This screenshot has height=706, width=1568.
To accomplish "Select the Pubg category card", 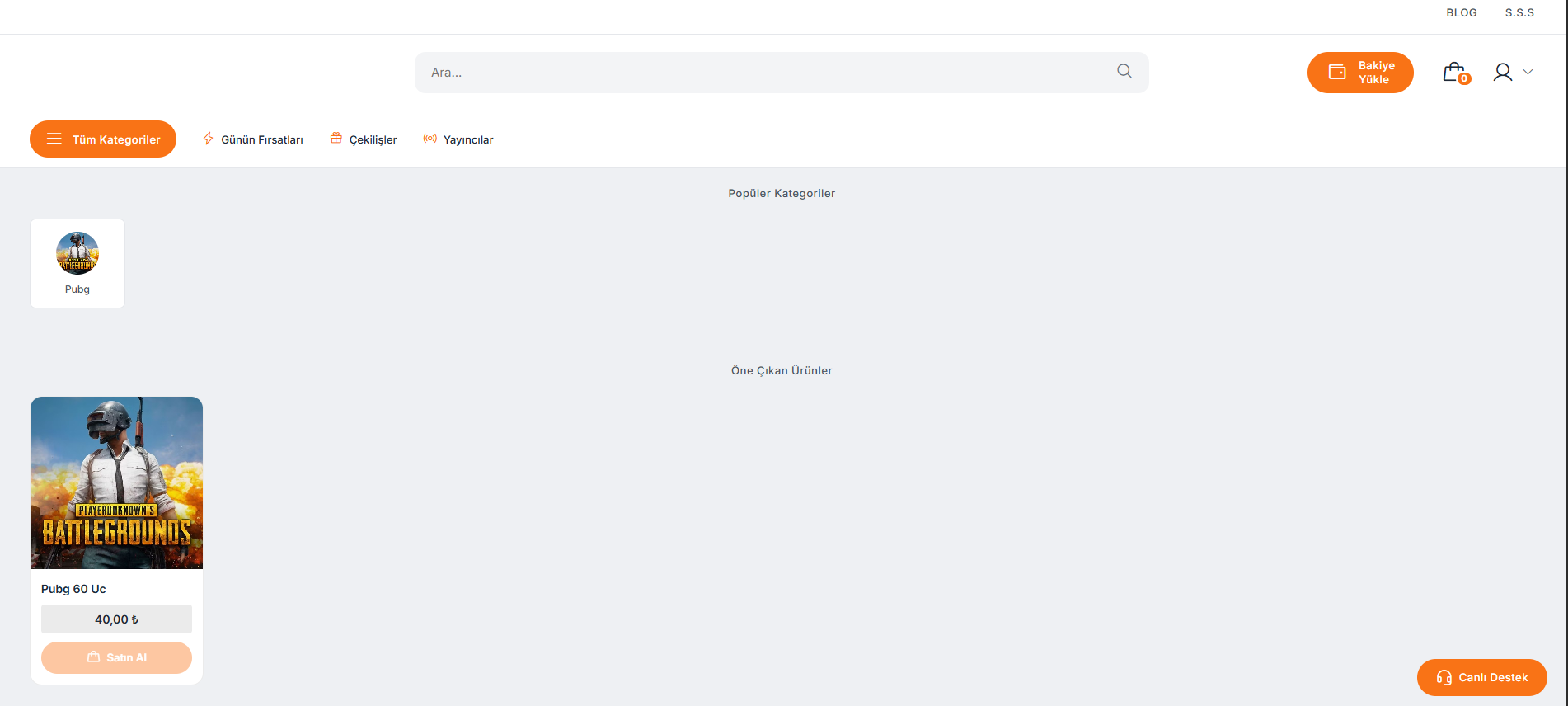I will pyautogui.click(x=77, y=264).
